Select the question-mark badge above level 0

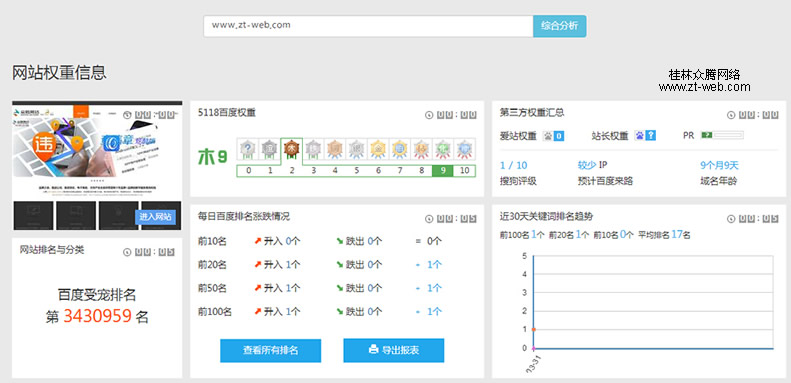[x=248, y=149]
